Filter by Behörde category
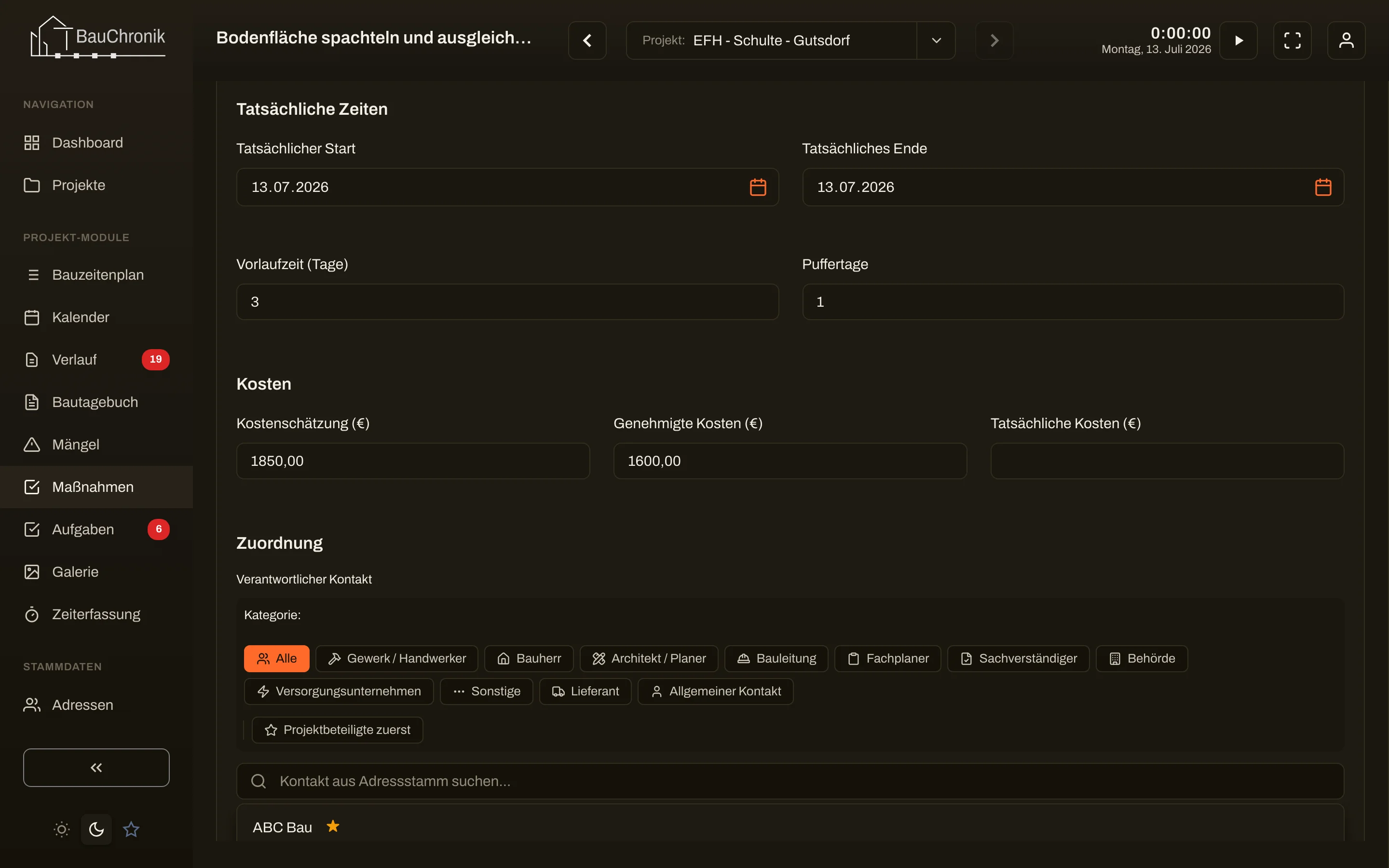 [x=1142, y=658]
